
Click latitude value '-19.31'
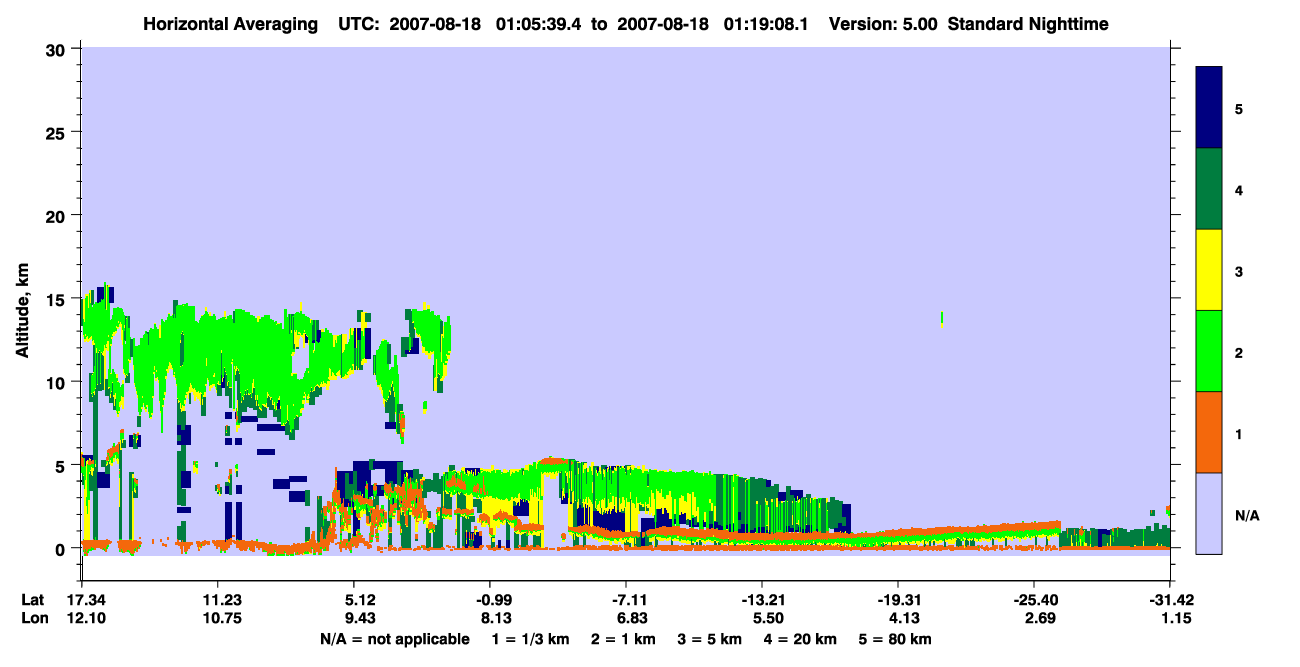tap(897, 600)
